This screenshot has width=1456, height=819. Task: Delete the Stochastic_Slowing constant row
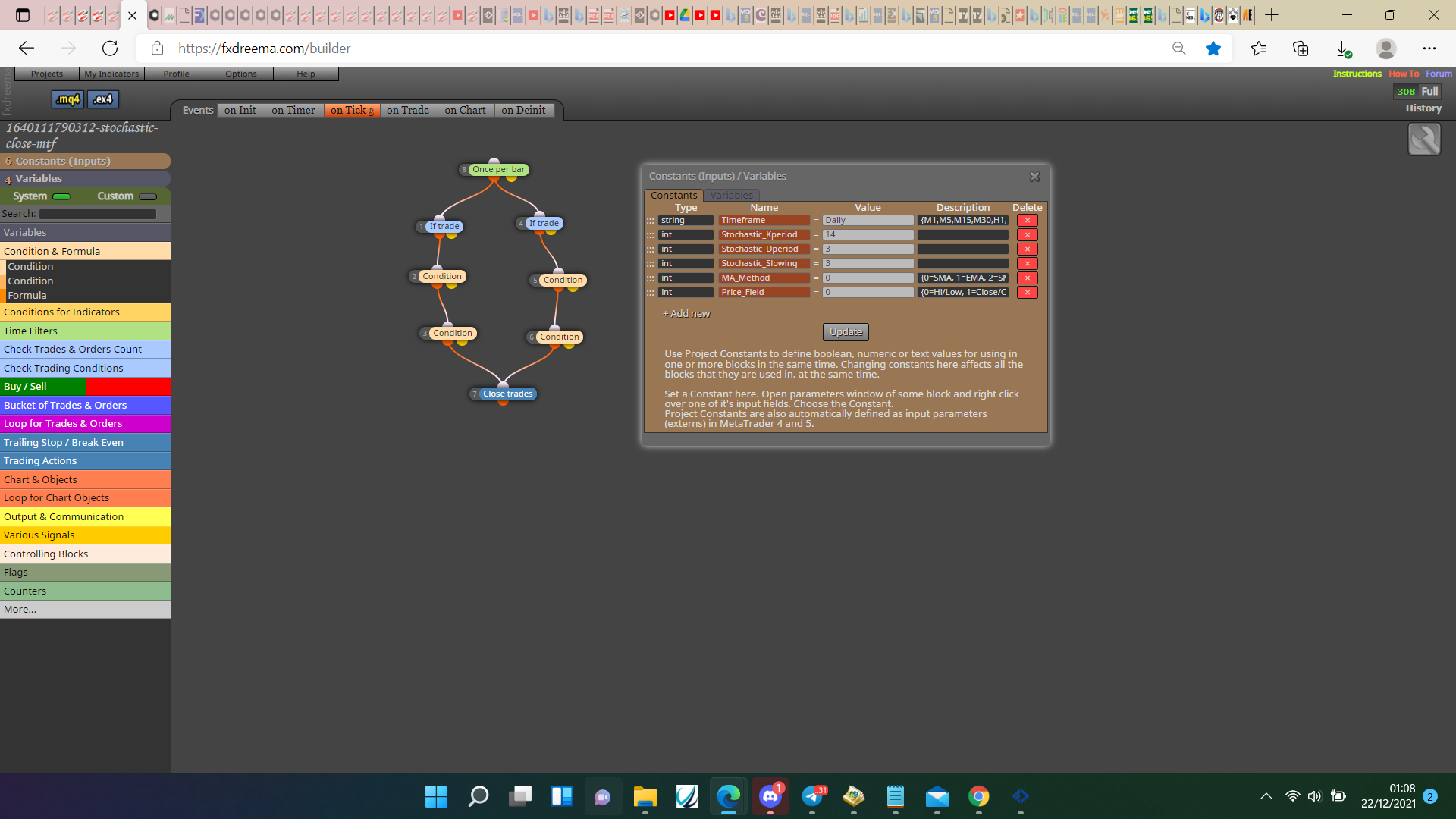click(1027, 264)
